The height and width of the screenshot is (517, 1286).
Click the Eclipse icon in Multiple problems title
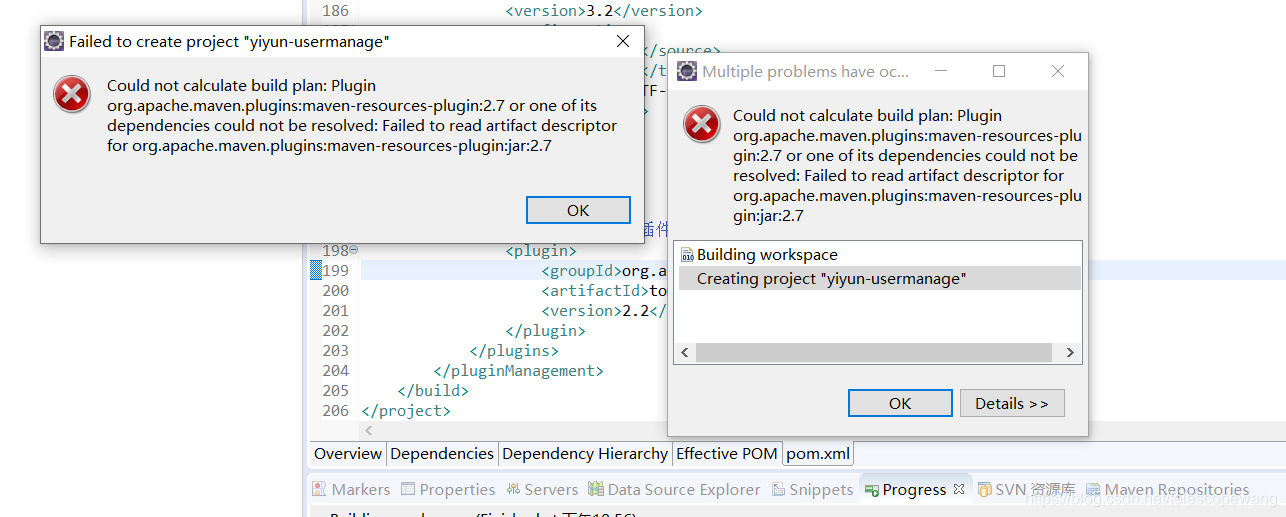[687, 71]
